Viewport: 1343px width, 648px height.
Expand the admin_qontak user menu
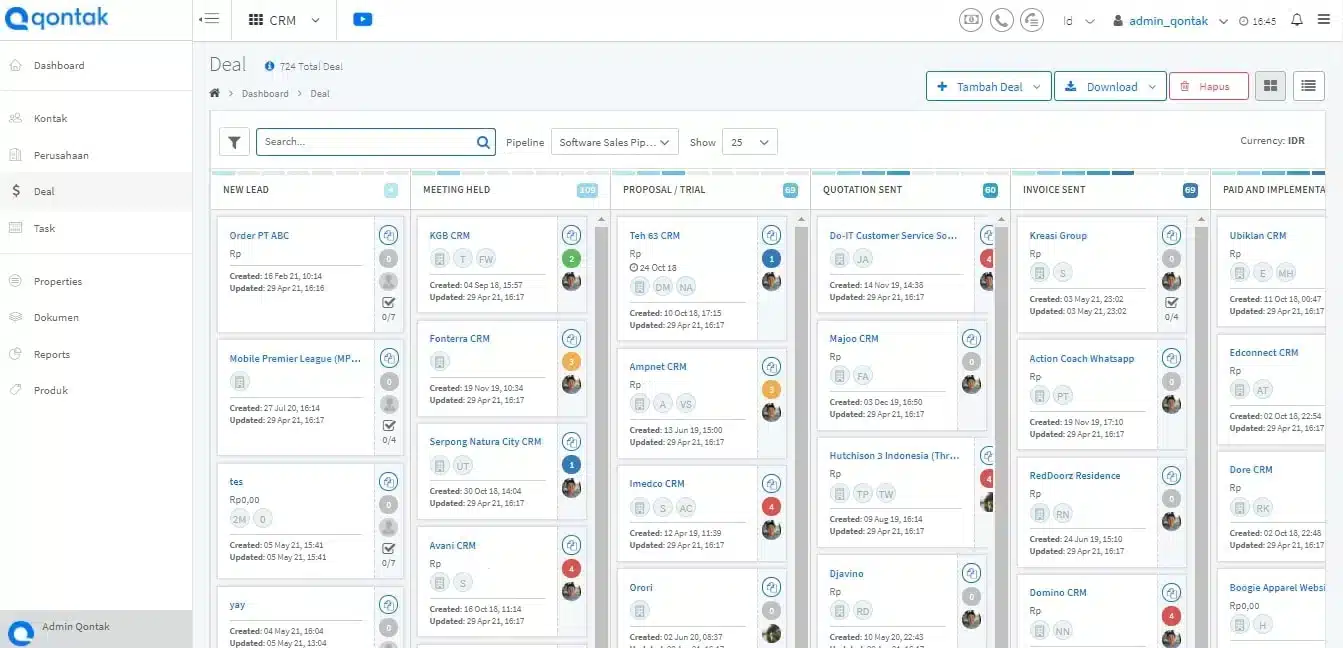point(1169,20)
